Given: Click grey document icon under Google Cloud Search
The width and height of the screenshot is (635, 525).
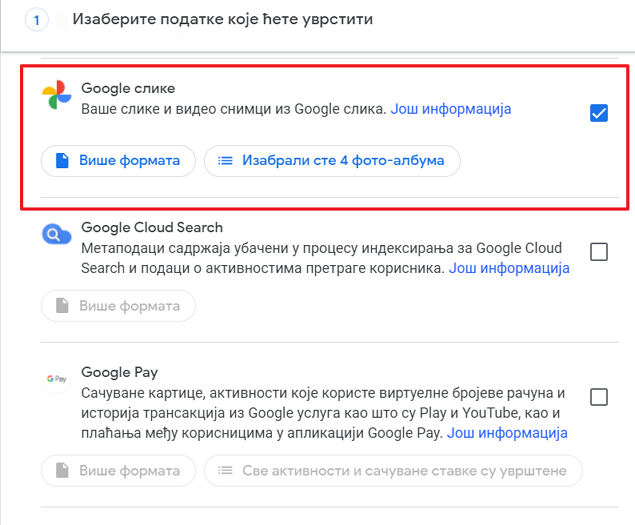Looking at the screenshot, I should (x=62, y=305).
